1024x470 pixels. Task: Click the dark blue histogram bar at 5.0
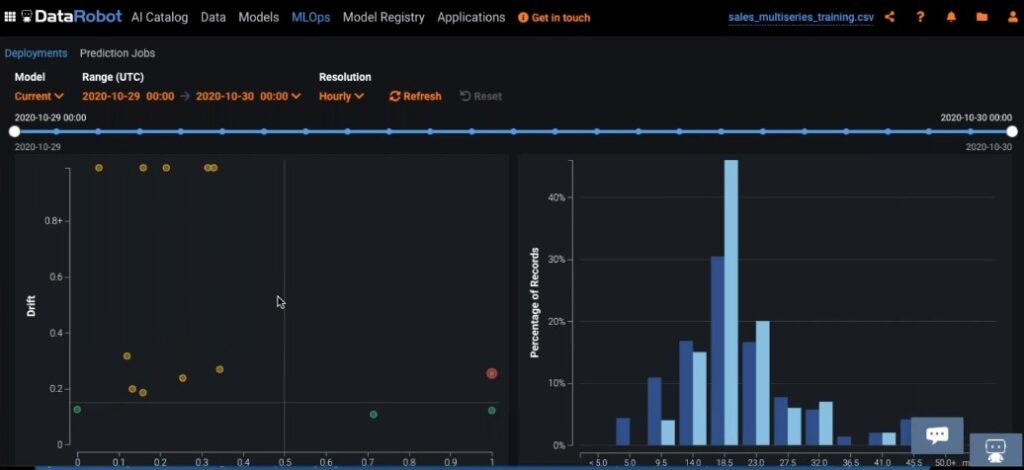point(623,431)
